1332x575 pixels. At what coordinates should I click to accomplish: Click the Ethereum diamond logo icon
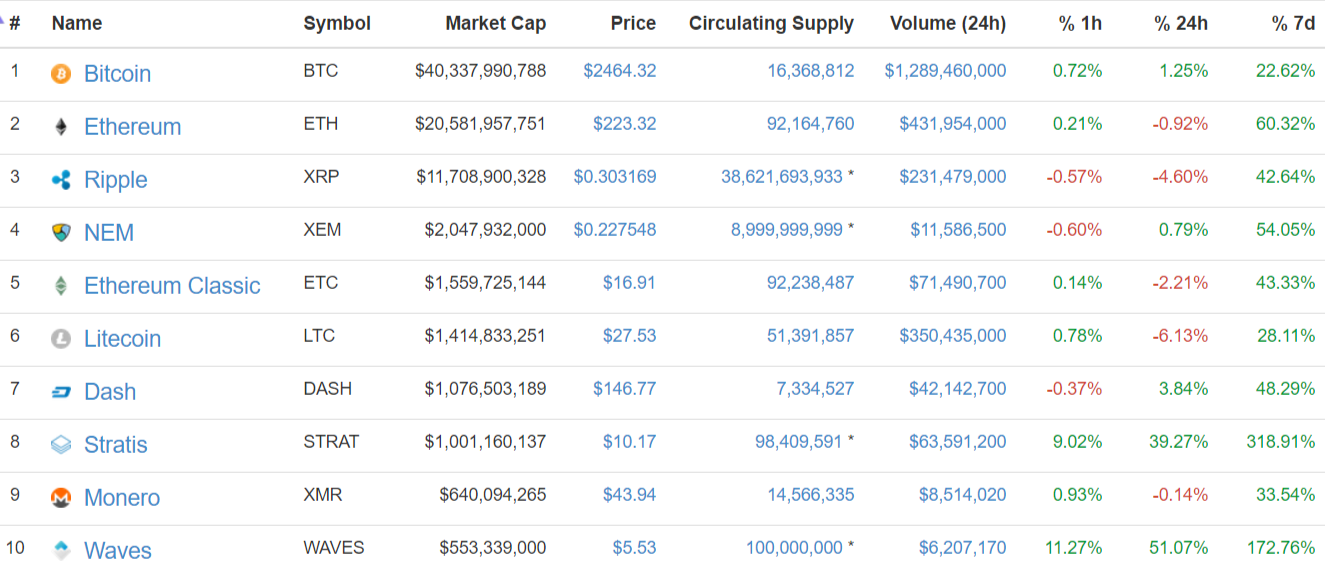pyautogui.click(x=61, y=126)
